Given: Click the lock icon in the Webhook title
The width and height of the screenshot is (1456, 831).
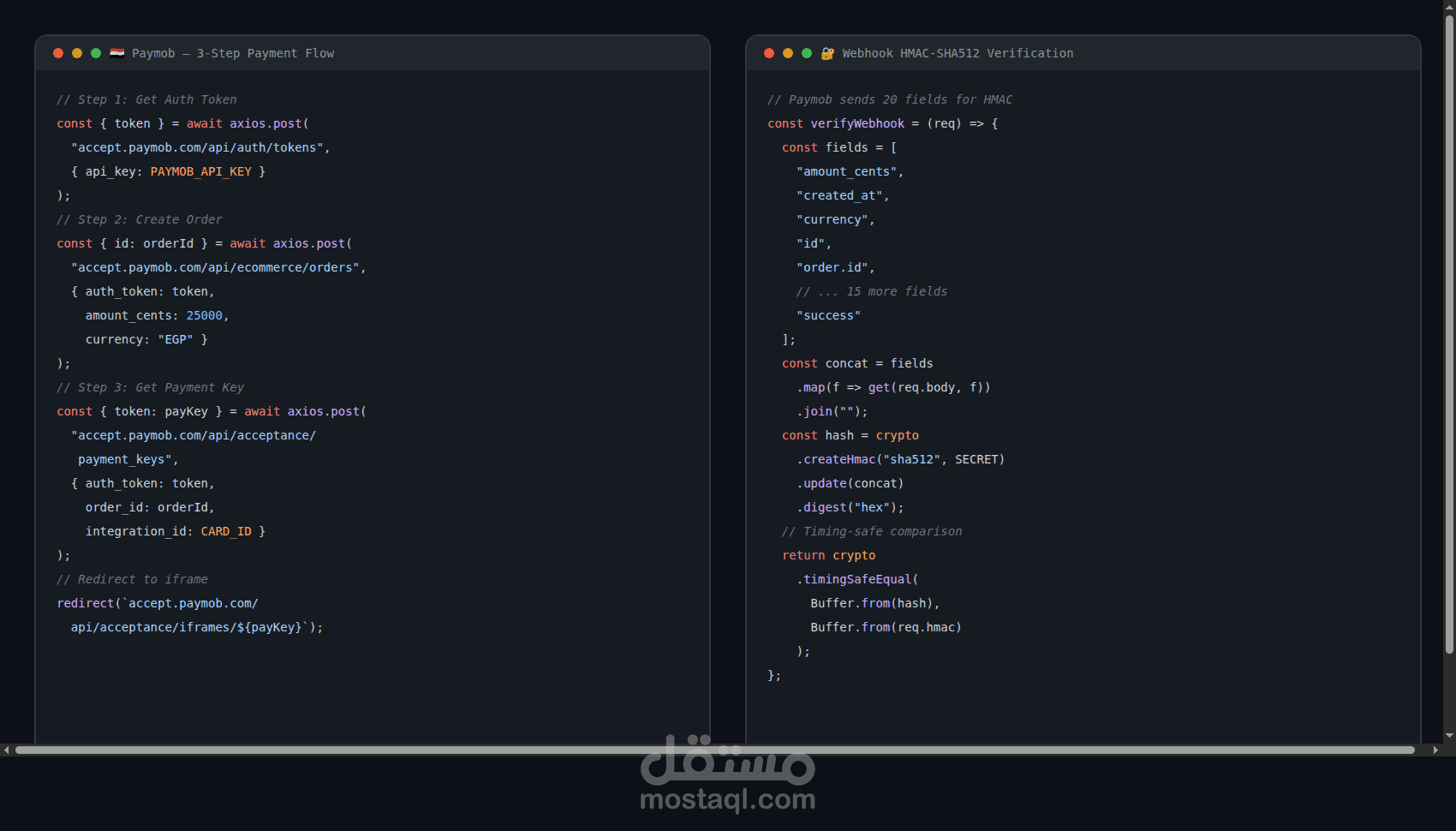Looking at the screenshot, I should 827,53.
